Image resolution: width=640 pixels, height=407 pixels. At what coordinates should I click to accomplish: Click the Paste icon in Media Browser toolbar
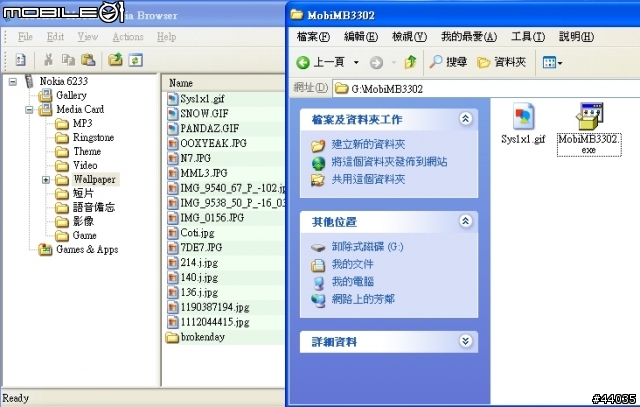pyautogui.click(x=88, y=60)
